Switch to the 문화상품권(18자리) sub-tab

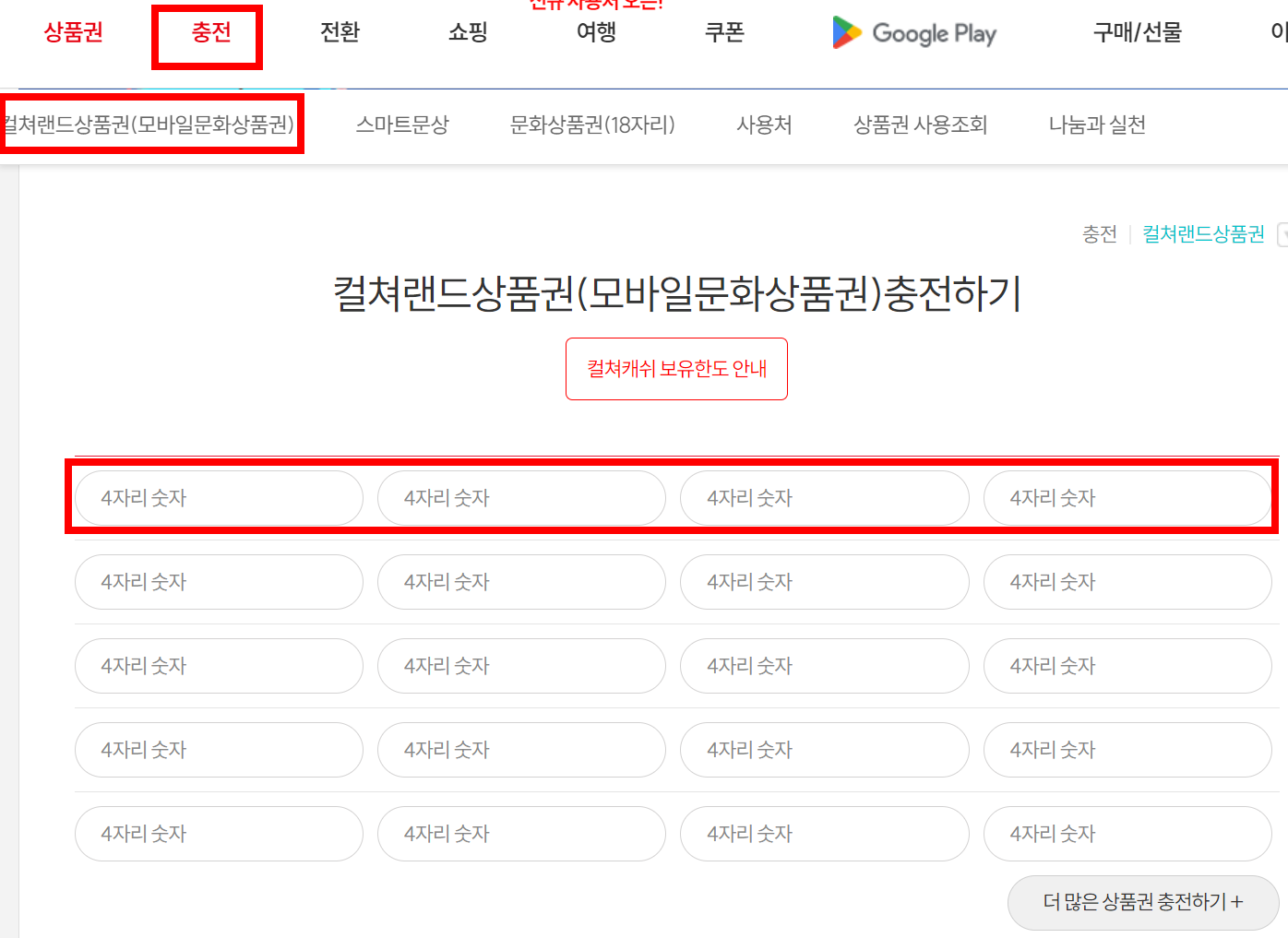point(592,125)
